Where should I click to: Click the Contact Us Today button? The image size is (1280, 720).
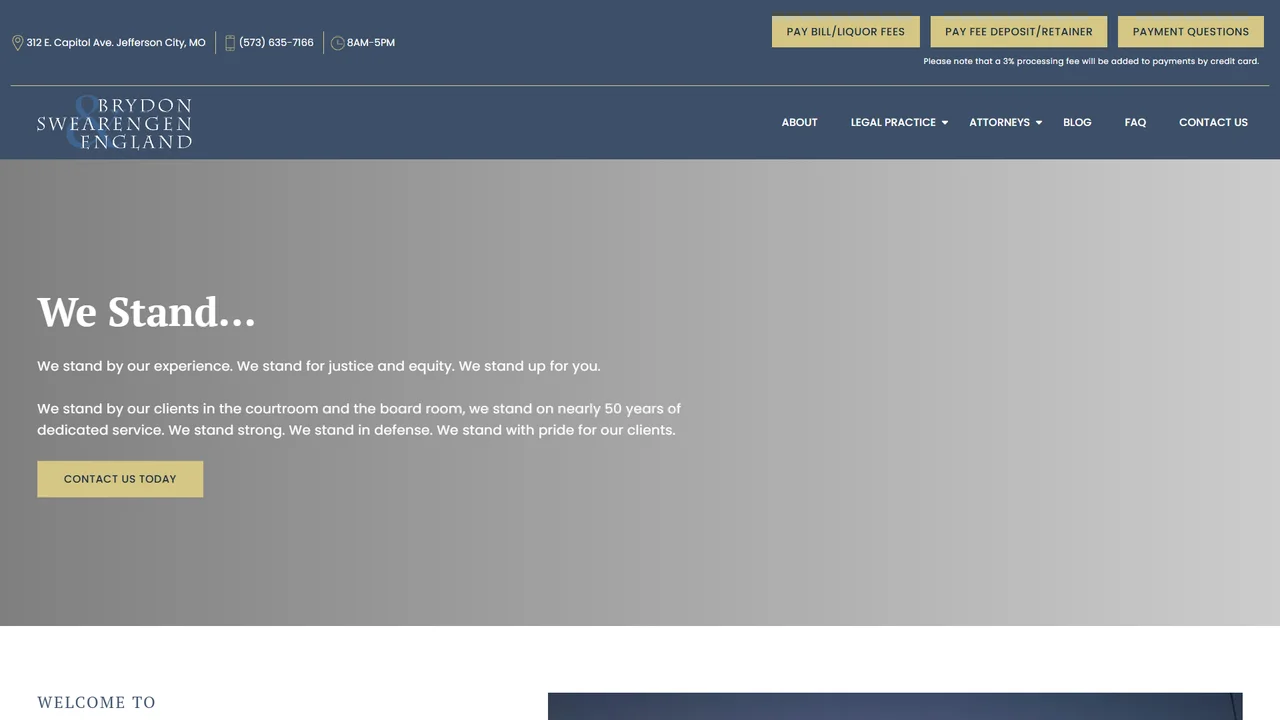pos(120,479)
